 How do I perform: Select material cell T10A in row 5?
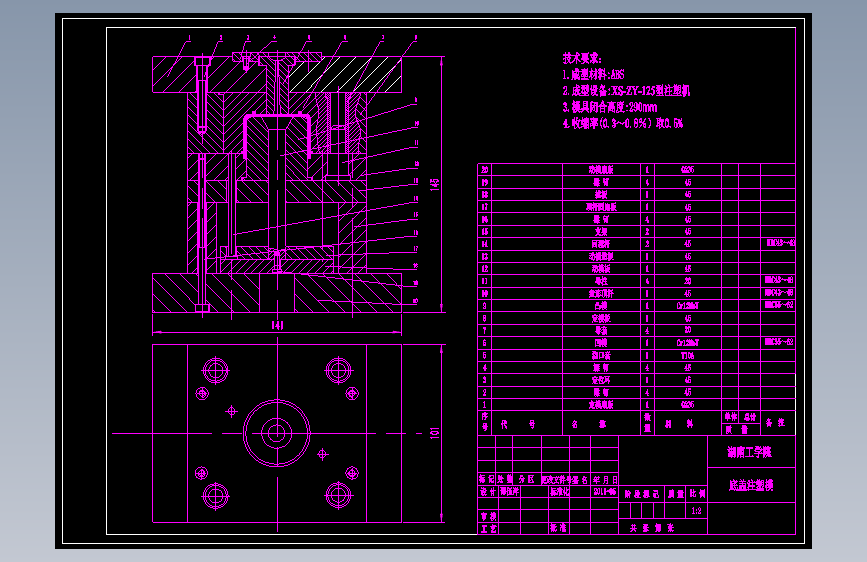click(687, 355)
